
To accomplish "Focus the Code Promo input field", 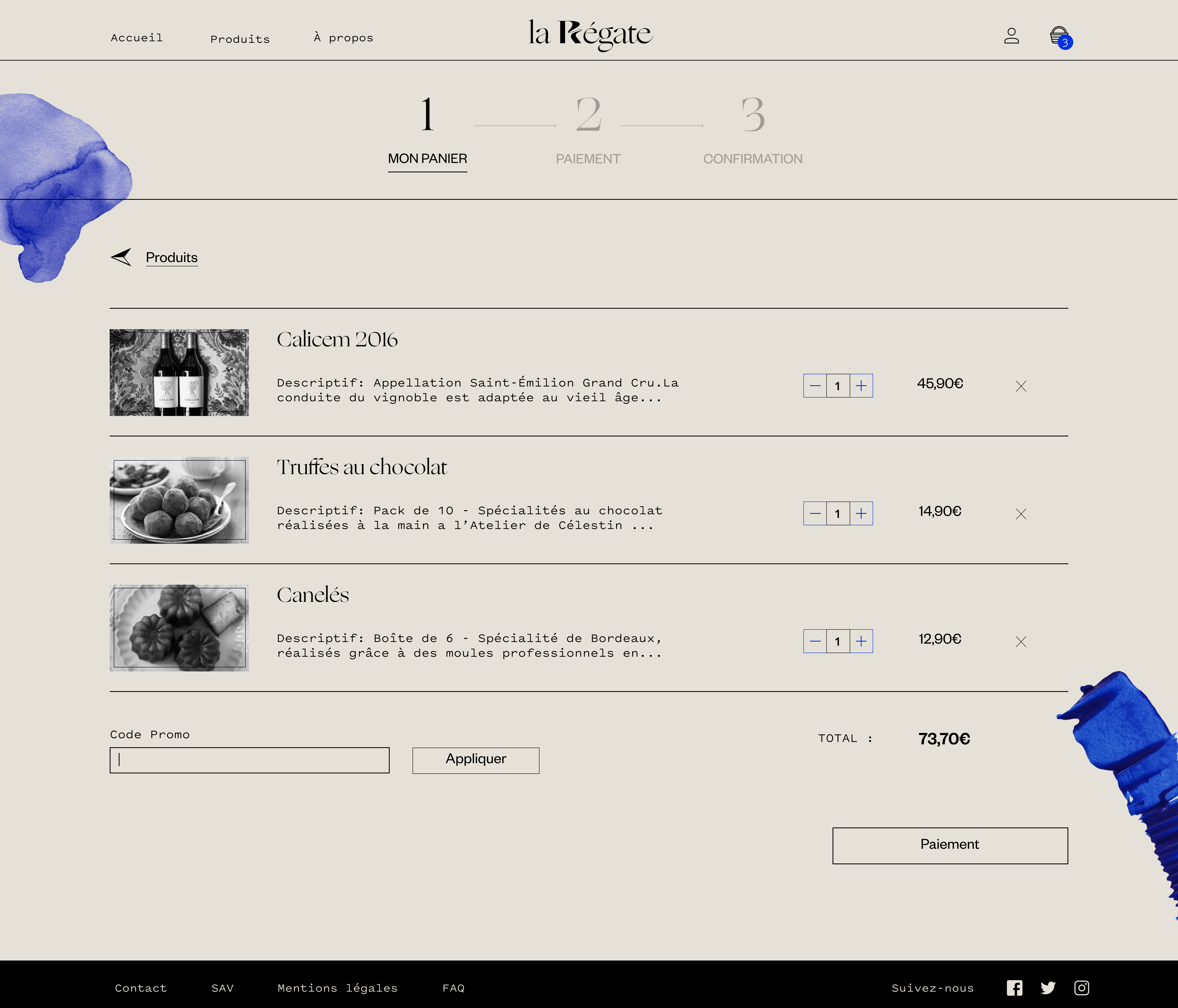I will (x=250, y=760).
